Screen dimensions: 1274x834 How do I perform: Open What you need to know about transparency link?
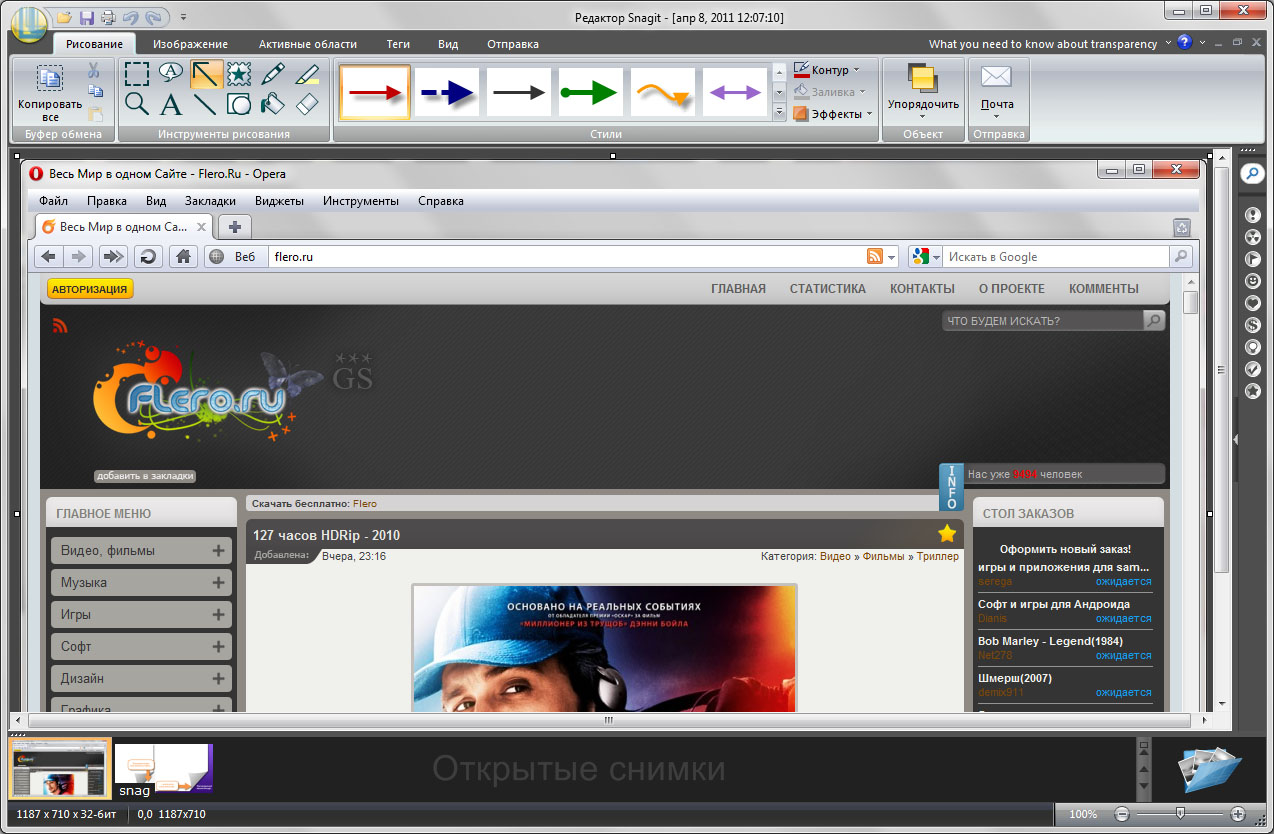tap(1043, 44)
